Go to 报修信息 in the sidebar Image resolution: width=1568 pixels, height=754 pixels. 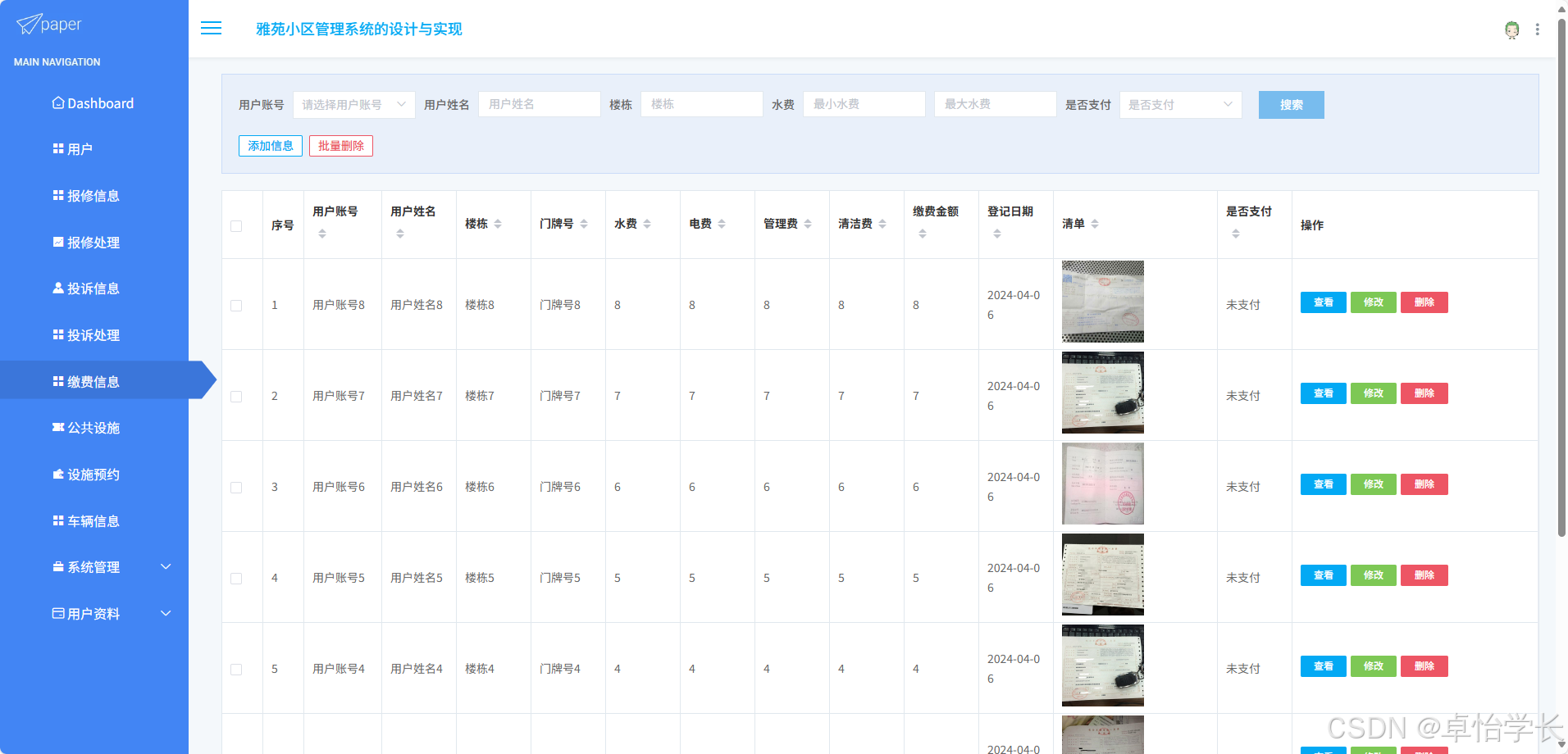94,196
